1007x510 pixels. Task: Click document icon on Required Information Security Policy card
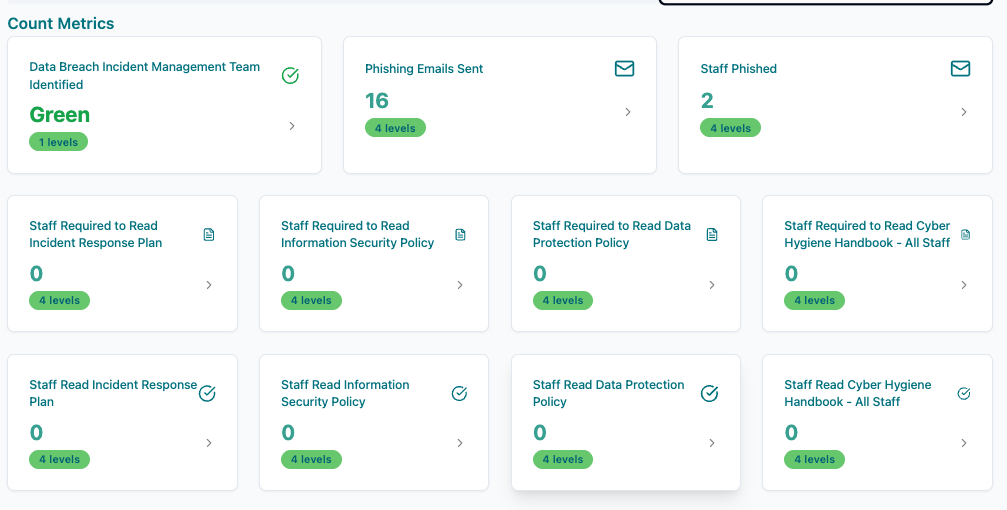pos(460,235)
